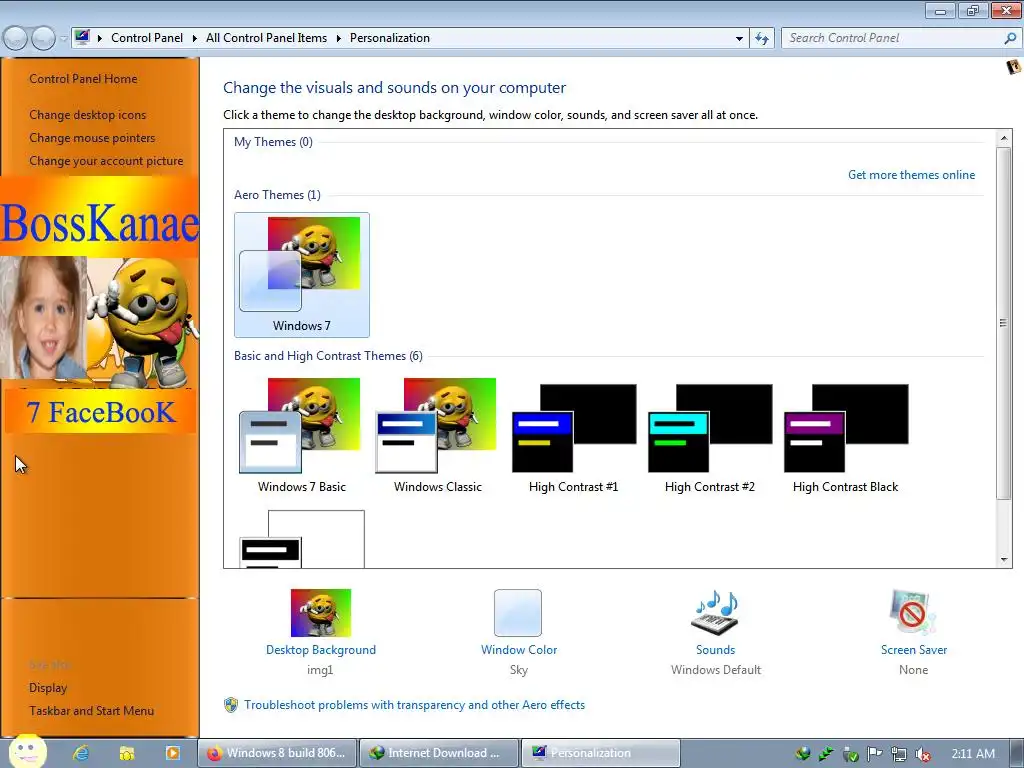Image resolution: width=1024 pixels, height=768 pixels.
Task: Open the Sounds settings icon
Action: (715, 613)
